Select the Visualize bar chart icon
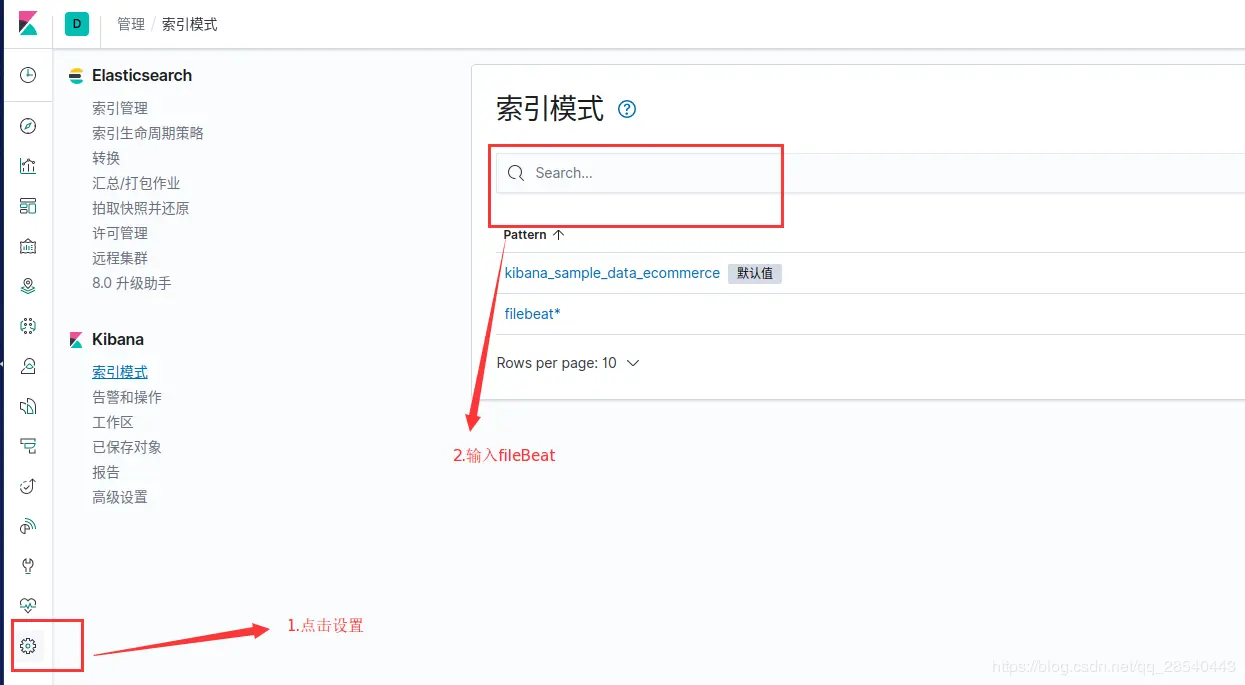Image resolution: width=1245 pixels, height=685 pixels. [x=27, y=166]
